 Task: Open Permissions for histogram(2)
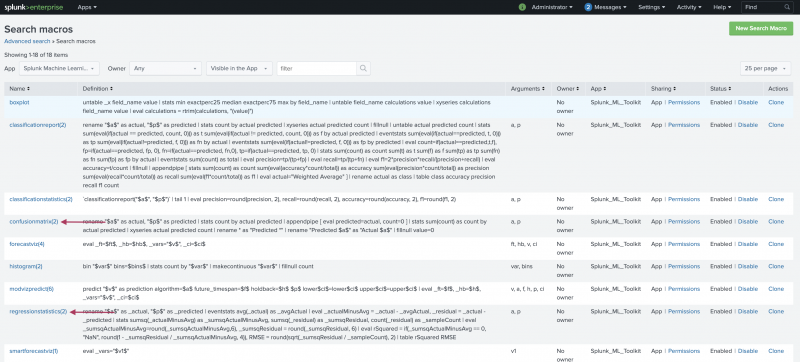tap(684, 267)
